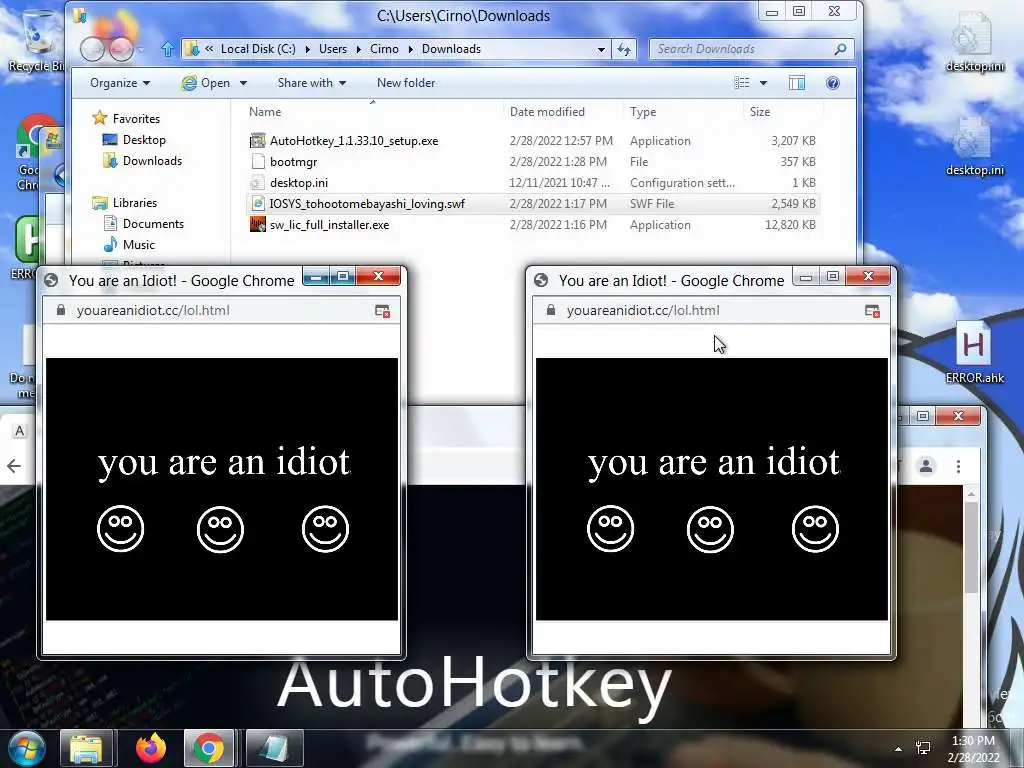
Task: Toggle the preview pane icon
Action: (797, 83)
